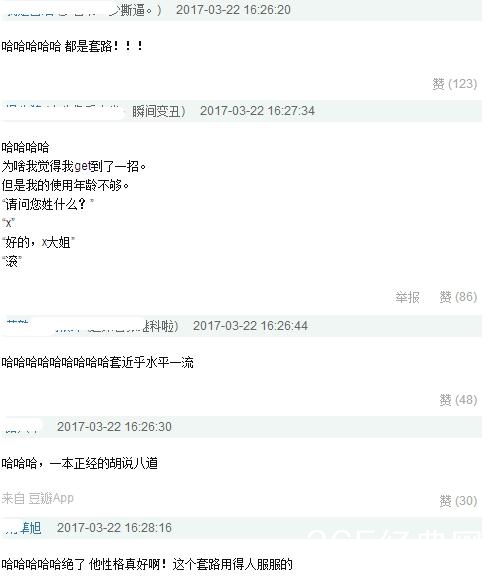Click 举报 to report the comment
The image size is (492, 584).
pyautogui.click(x=407, y=297)
